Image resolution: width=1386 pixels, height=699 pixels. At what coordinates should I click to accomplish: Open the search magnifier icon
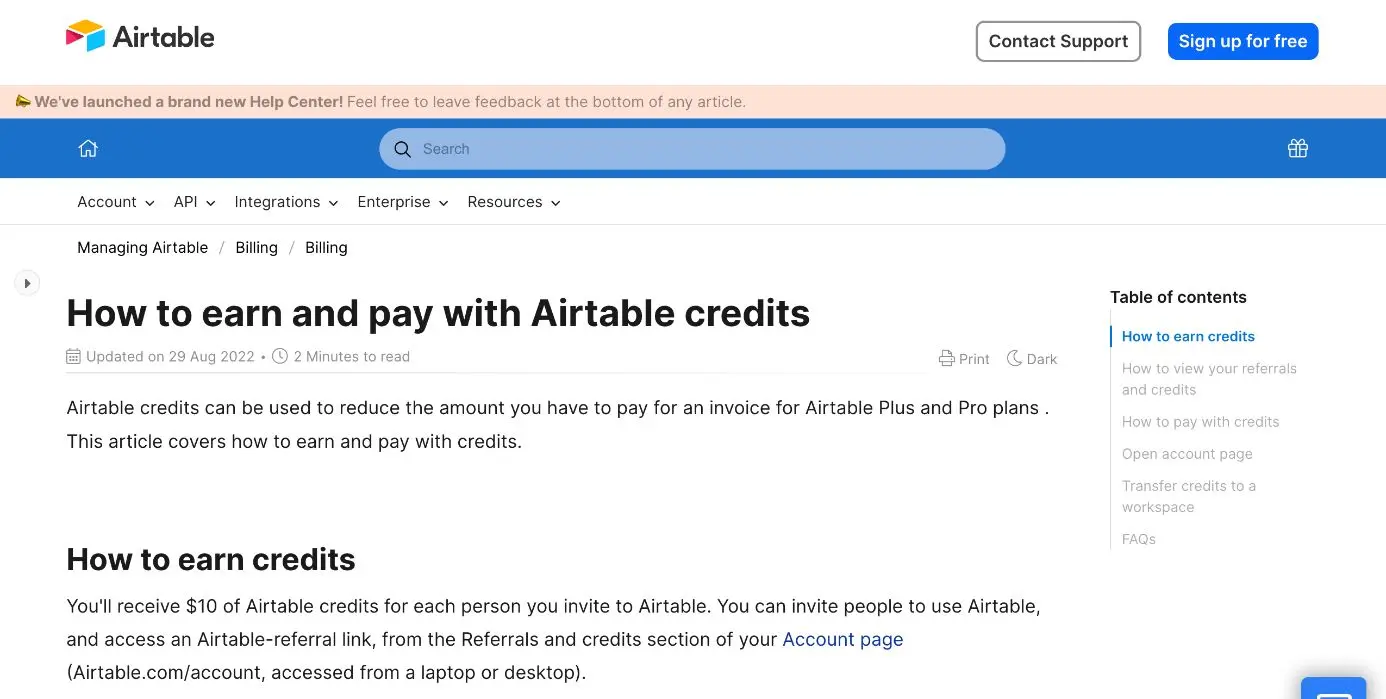tap(403, 148)
